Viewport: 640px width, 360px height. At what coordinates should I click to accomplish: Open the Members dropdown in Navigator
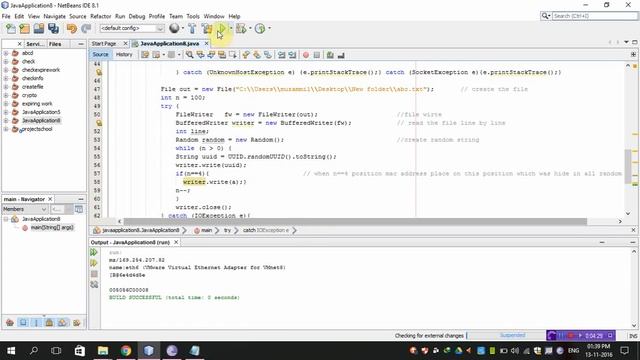[x=25, y=209]
